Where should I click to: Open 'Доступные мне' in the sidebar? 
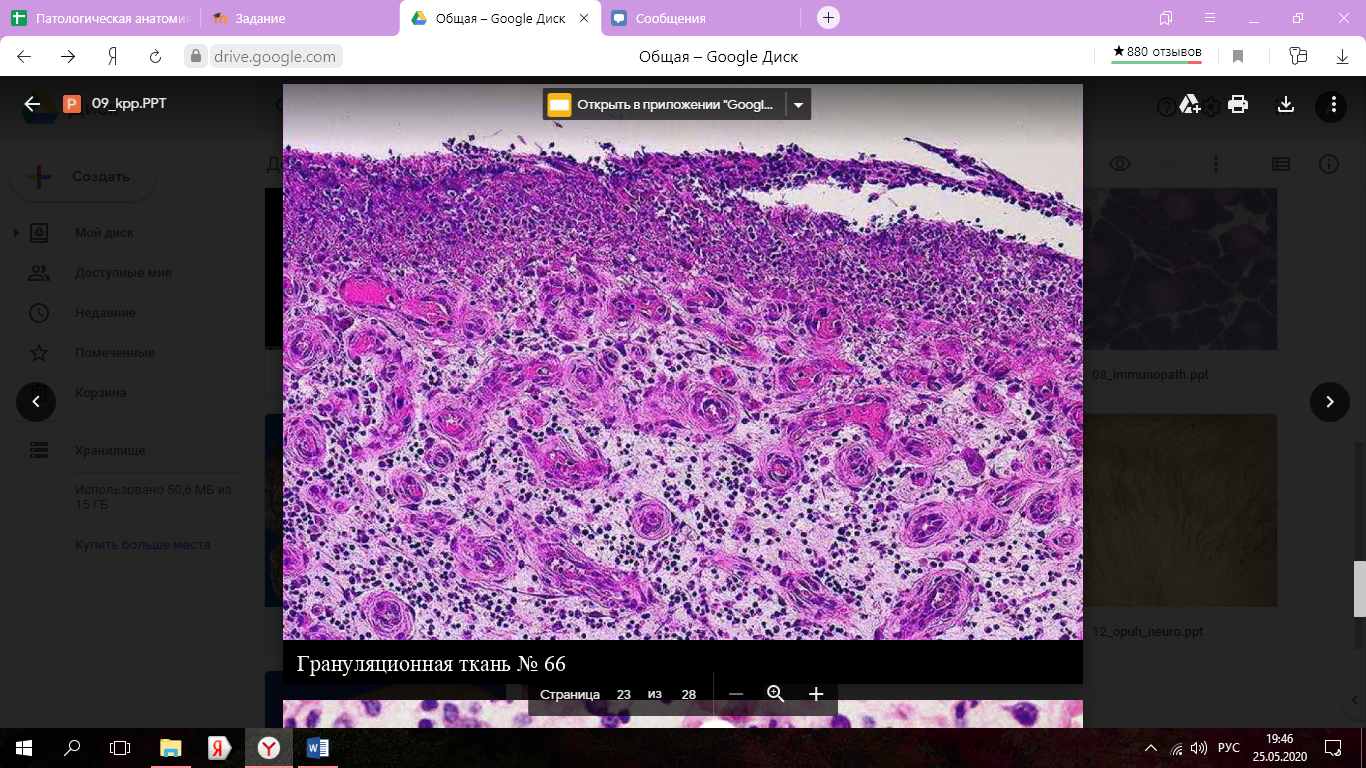(123, 273)
